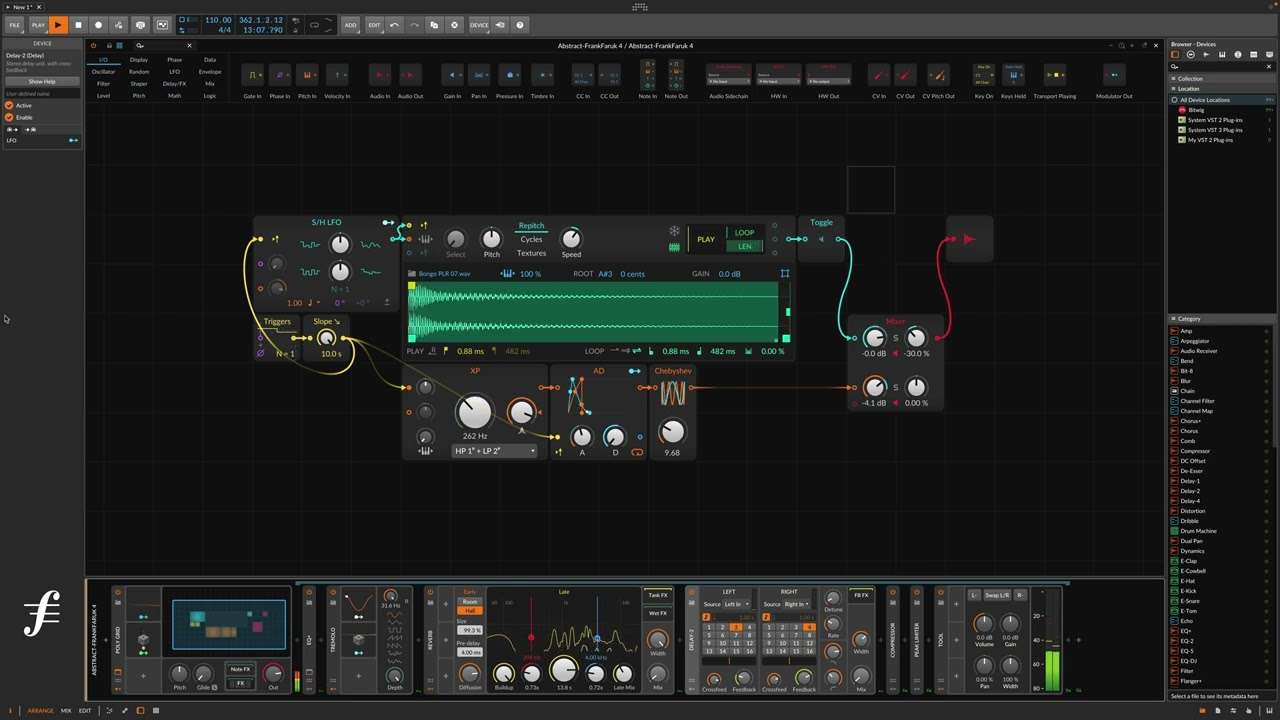
Task: Open the Delay-2 FB FX slot
Action: tap(861, 595)
